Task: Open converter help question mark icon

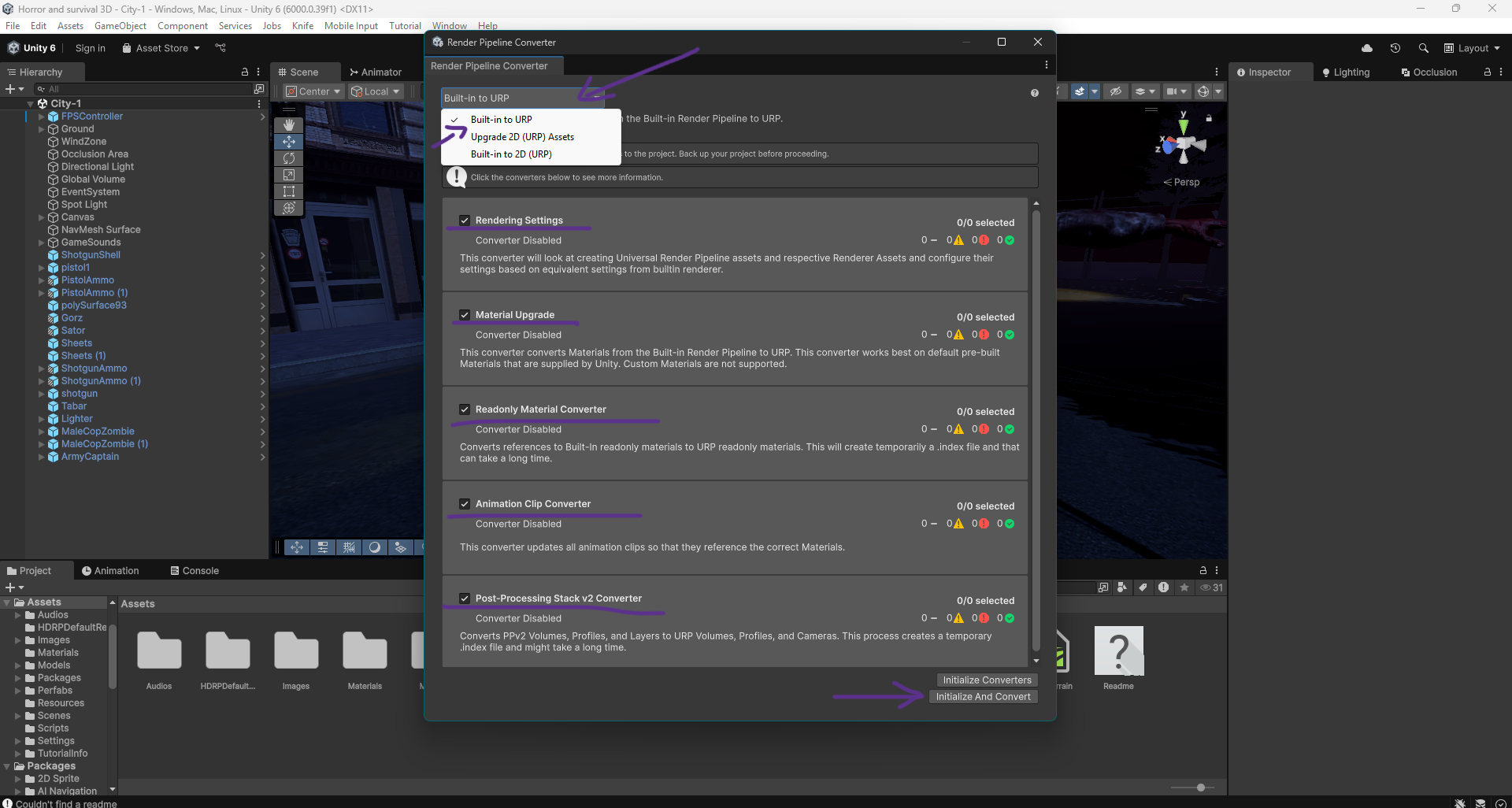Action: click(1034, 93)
